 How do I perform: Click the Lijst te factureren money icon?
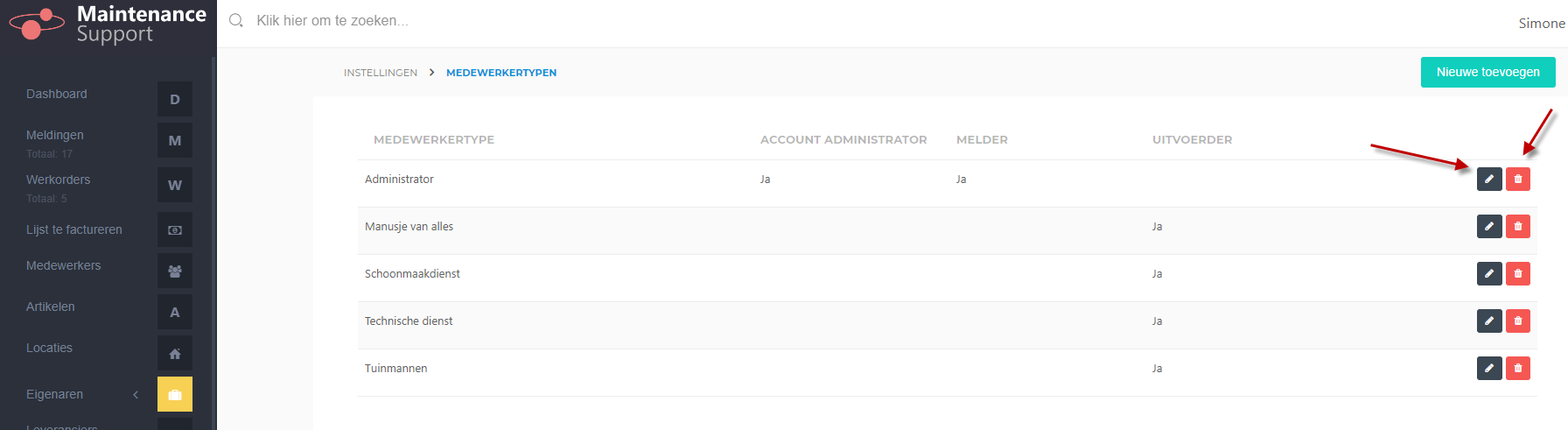pos(175,229)
